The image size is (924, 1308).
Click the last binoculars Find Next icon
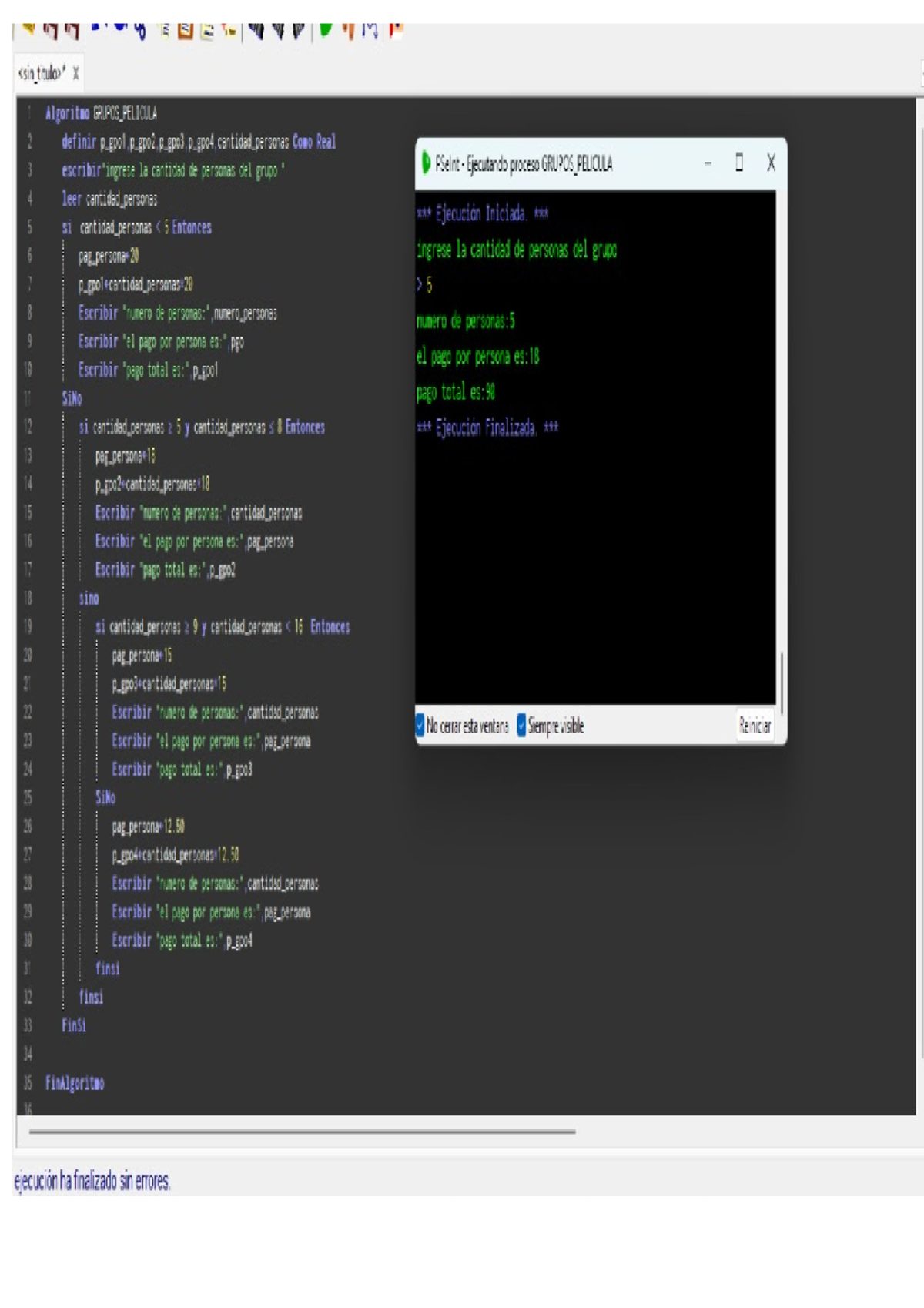299,29
